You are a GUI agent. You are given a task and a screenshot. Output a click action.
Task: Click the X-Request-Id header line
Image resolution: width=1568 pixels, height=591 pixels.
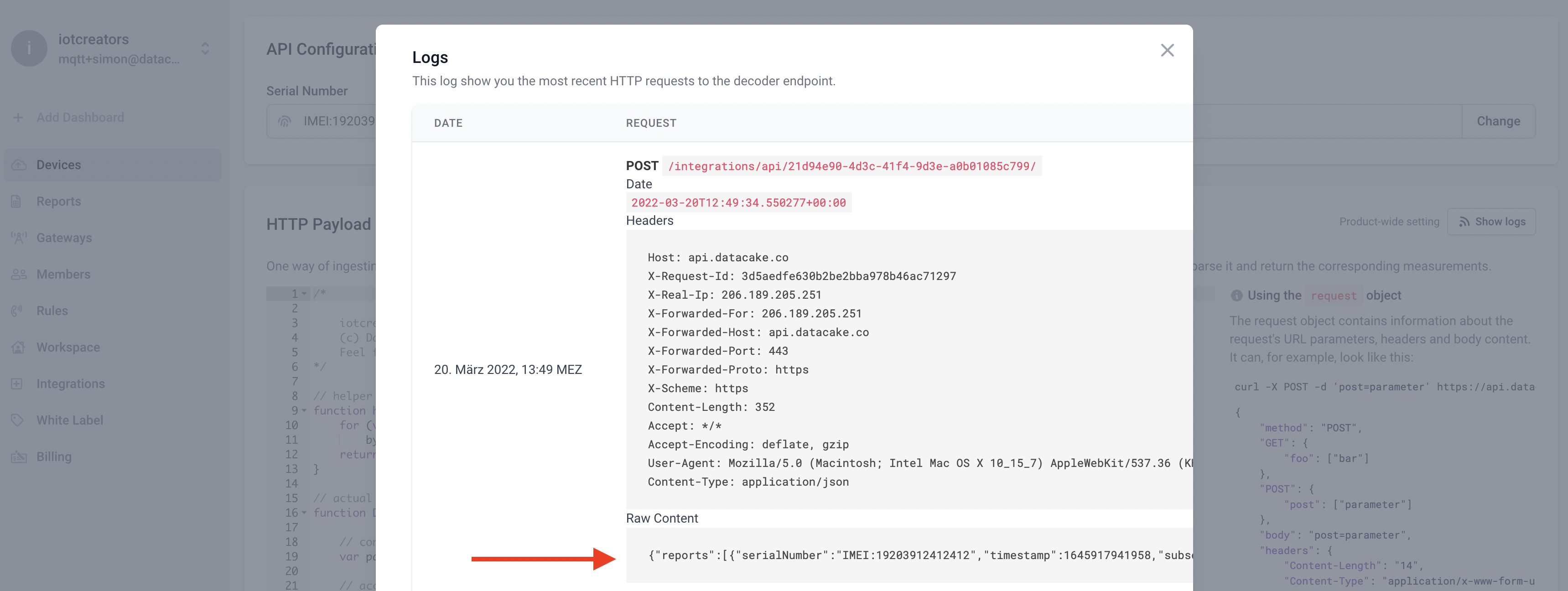point(802,276)
